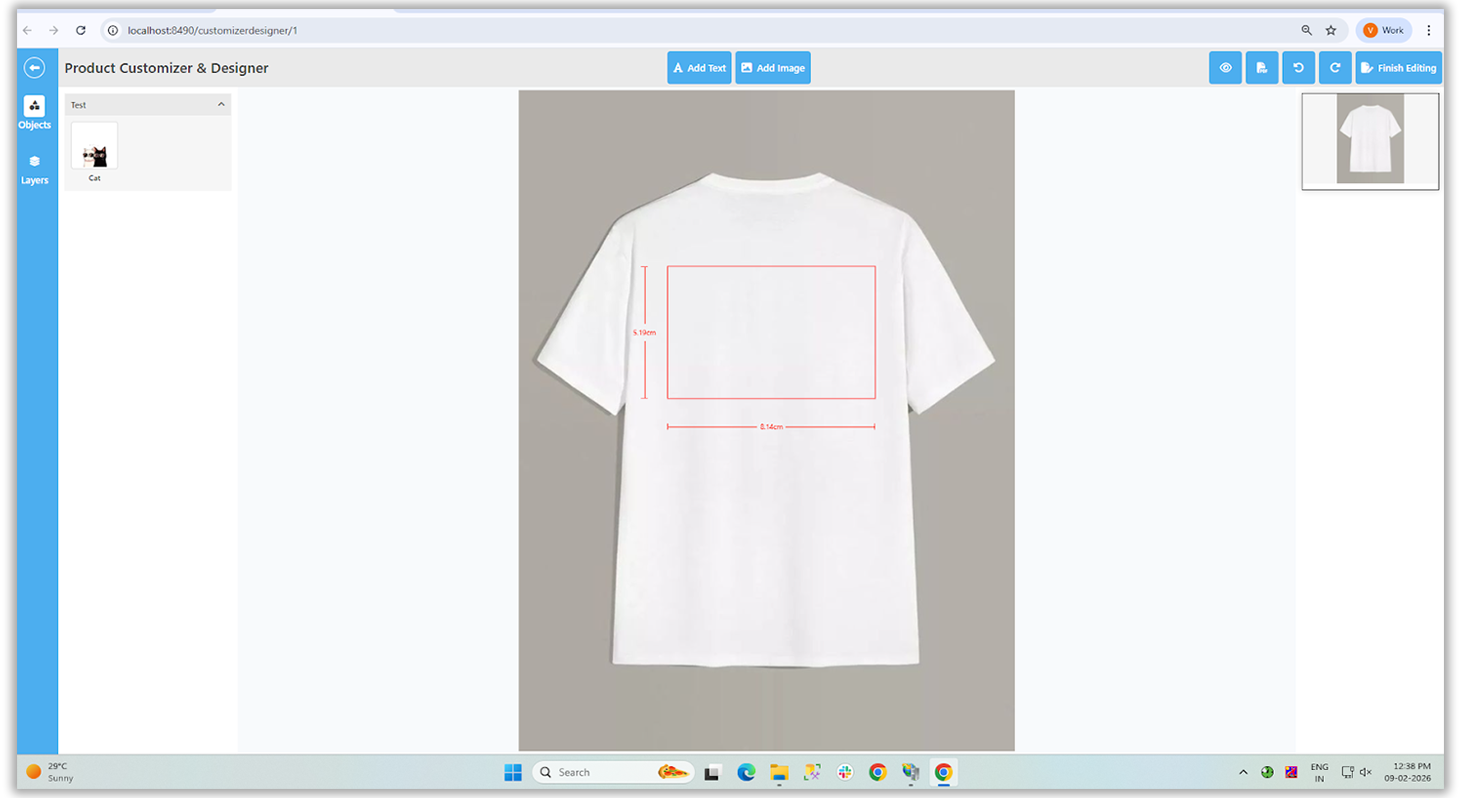Toggle the eye preview button
The height and width of the screenshot is (798, 1461).
point(1225,68)
